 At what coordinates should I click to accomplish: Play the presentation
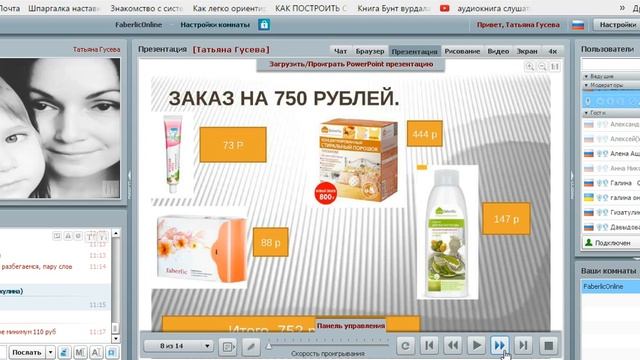tap(476, 346)
